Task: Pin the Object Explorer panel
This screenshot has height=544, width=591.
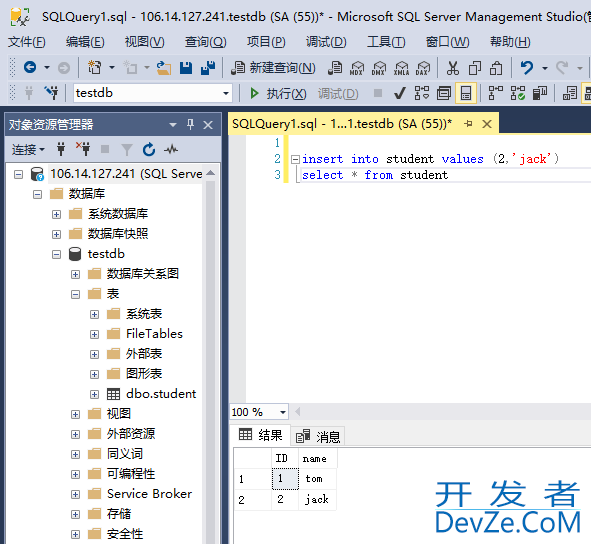Action: pos(190,124)
